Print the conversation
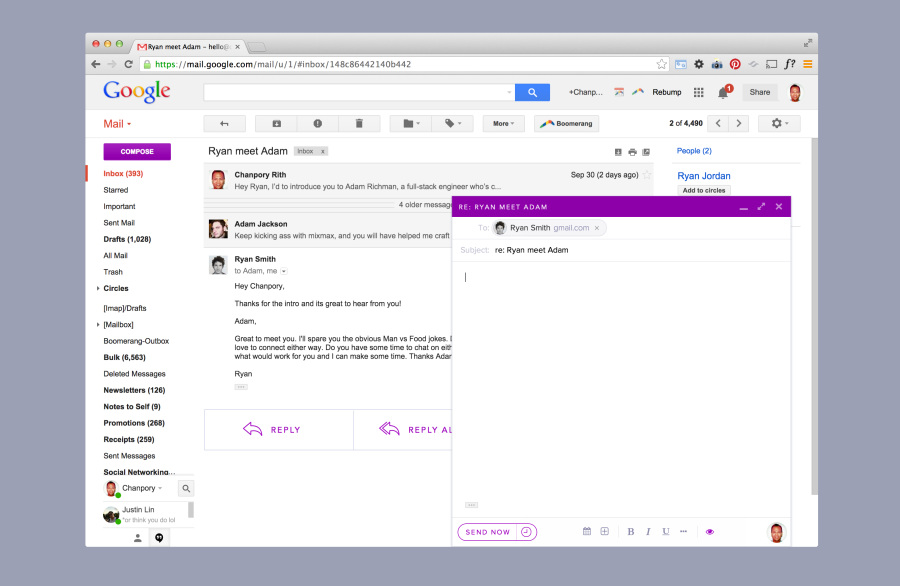Screen dimensions: 900x586 tap(632, 152)
